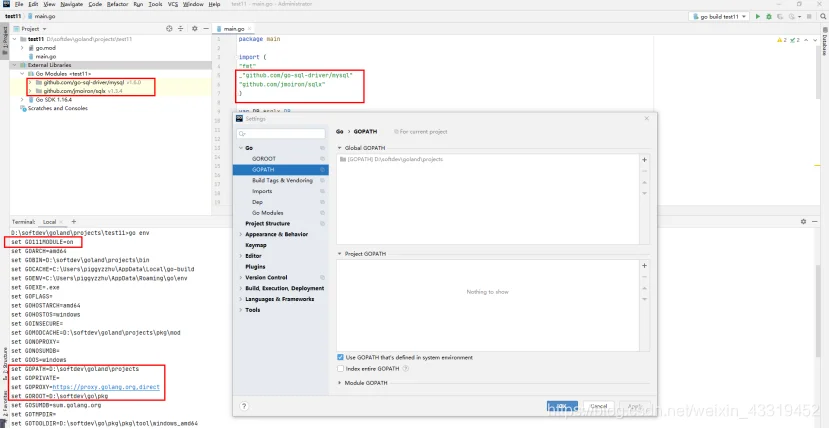The width and height of the screenshot is (829, 429).
Task: Collapse the Global GOPATH section
Action: click(339, 148)
